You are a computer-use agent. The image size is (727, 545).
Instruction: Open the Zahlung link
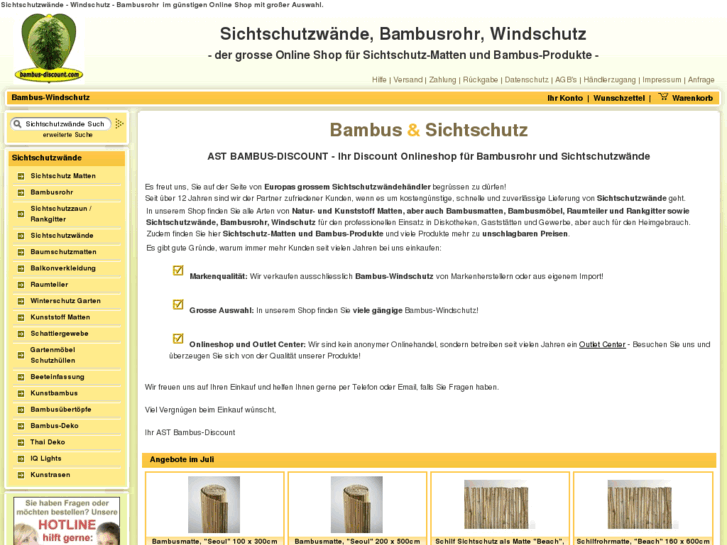[x=442, y=80]
